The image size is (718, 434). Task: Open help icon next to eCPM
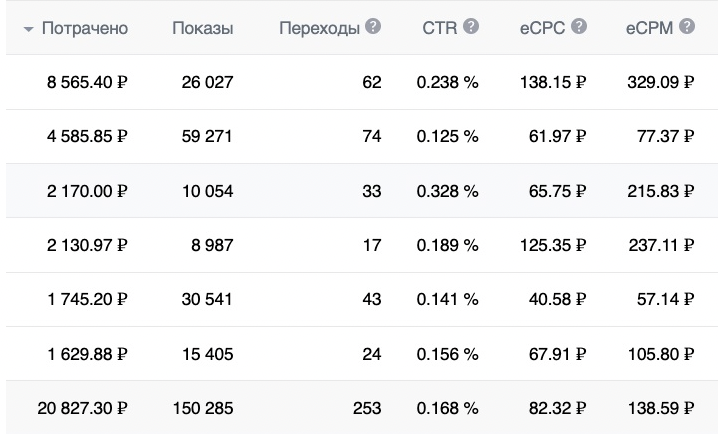coord(687,26)
